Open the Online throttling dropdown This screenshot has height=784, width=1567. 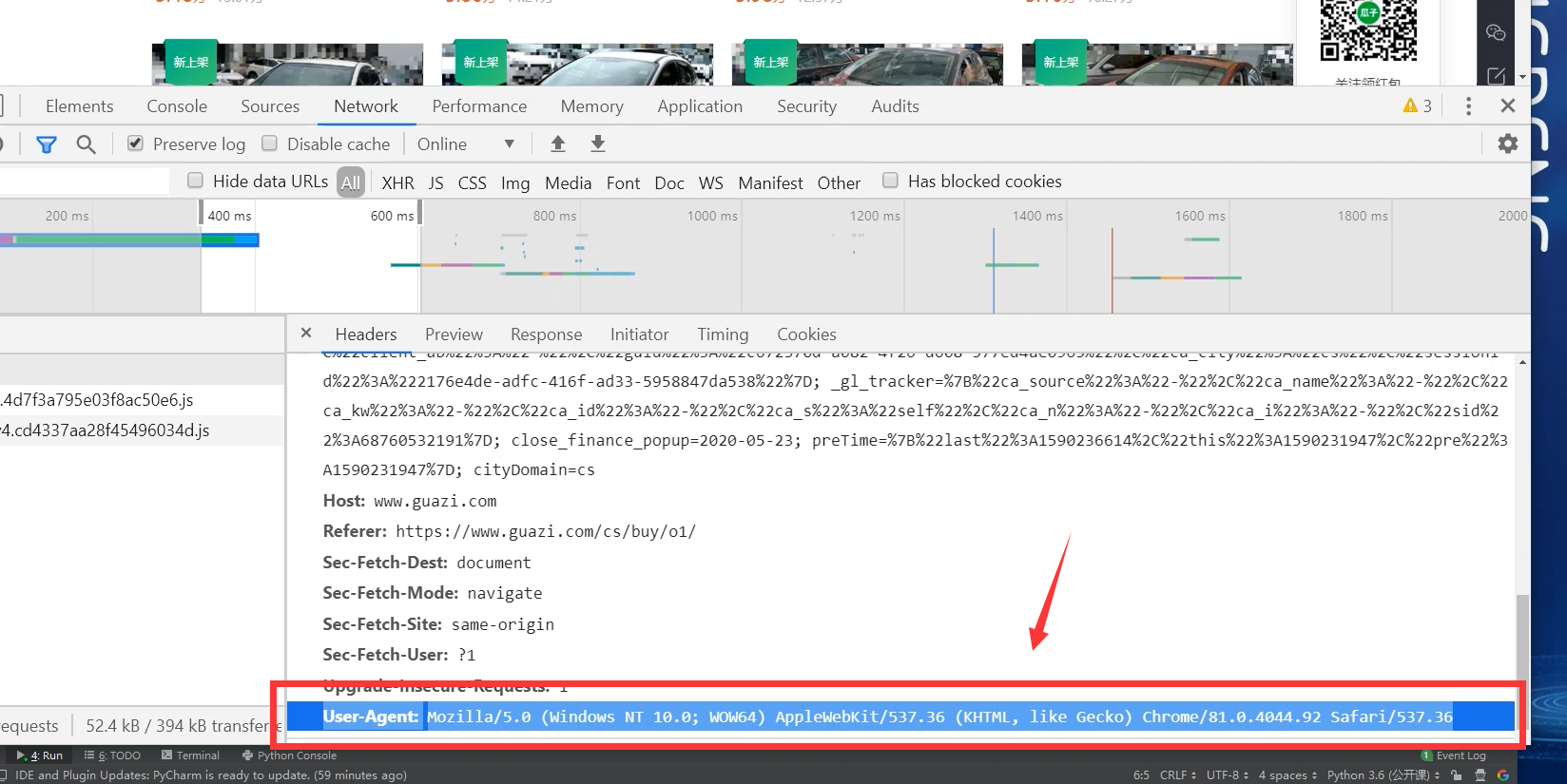tap(466, 144)
